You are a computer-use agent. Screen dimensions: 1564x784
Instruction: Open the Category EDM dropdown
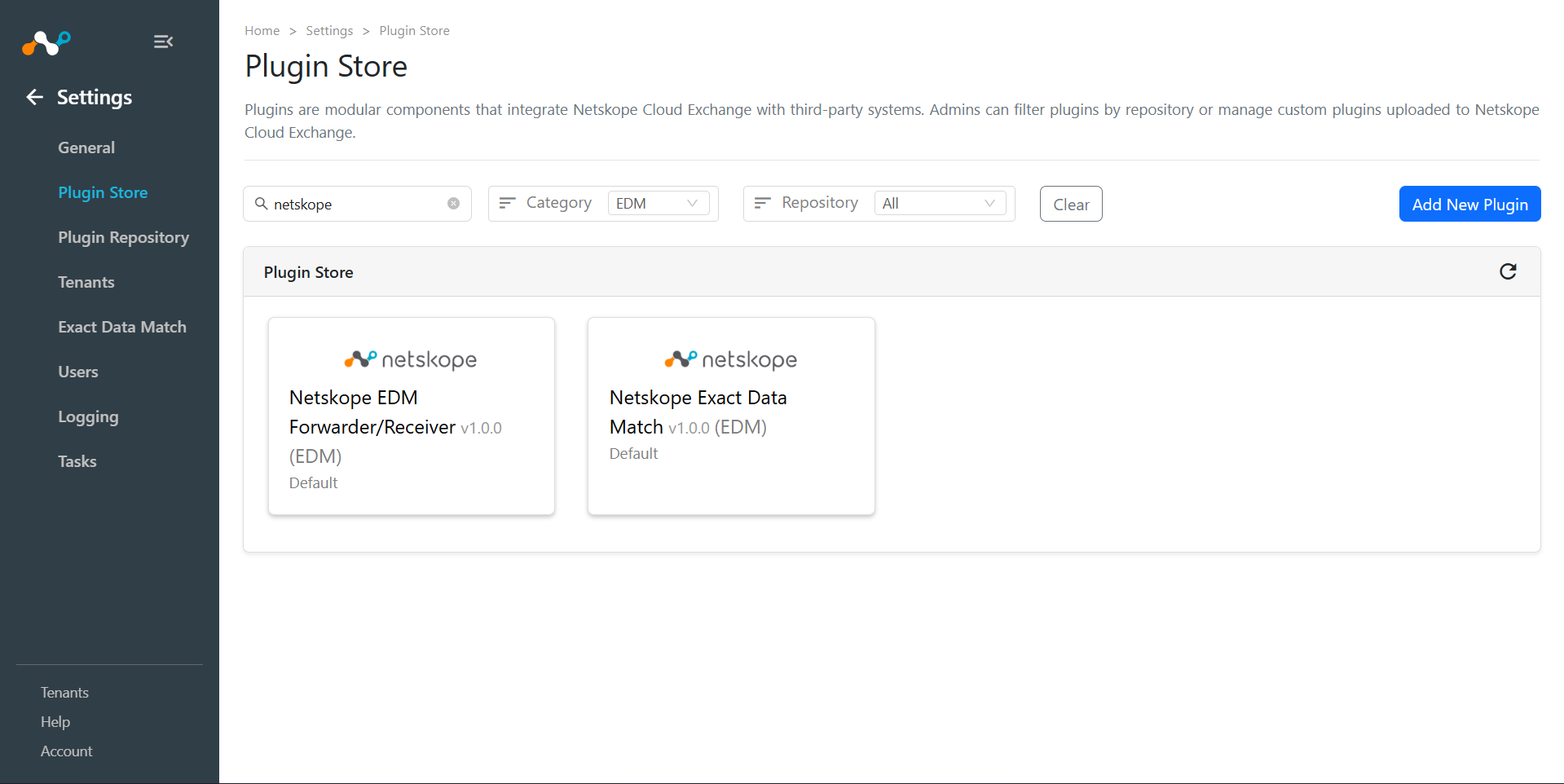tap(659, 204)
